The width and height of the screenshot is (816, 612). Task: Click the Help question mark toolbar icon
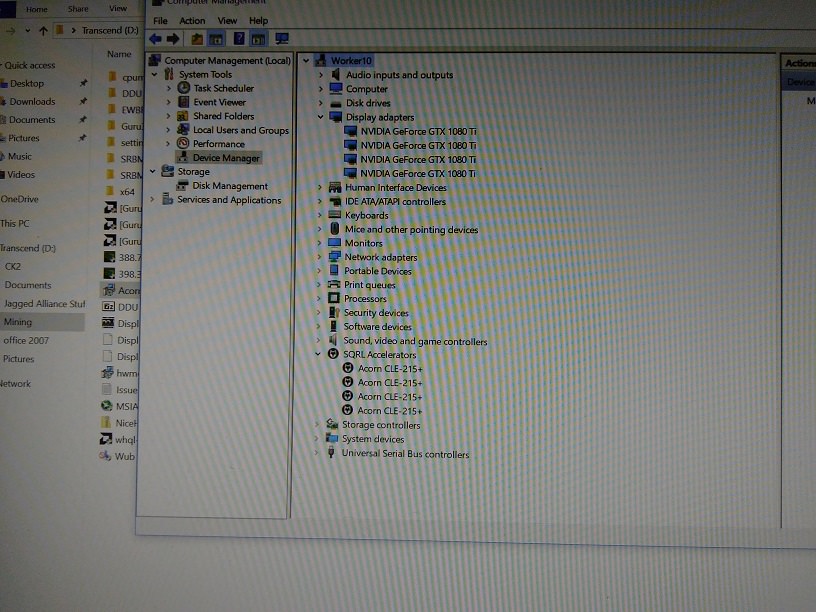pos(239,39)
